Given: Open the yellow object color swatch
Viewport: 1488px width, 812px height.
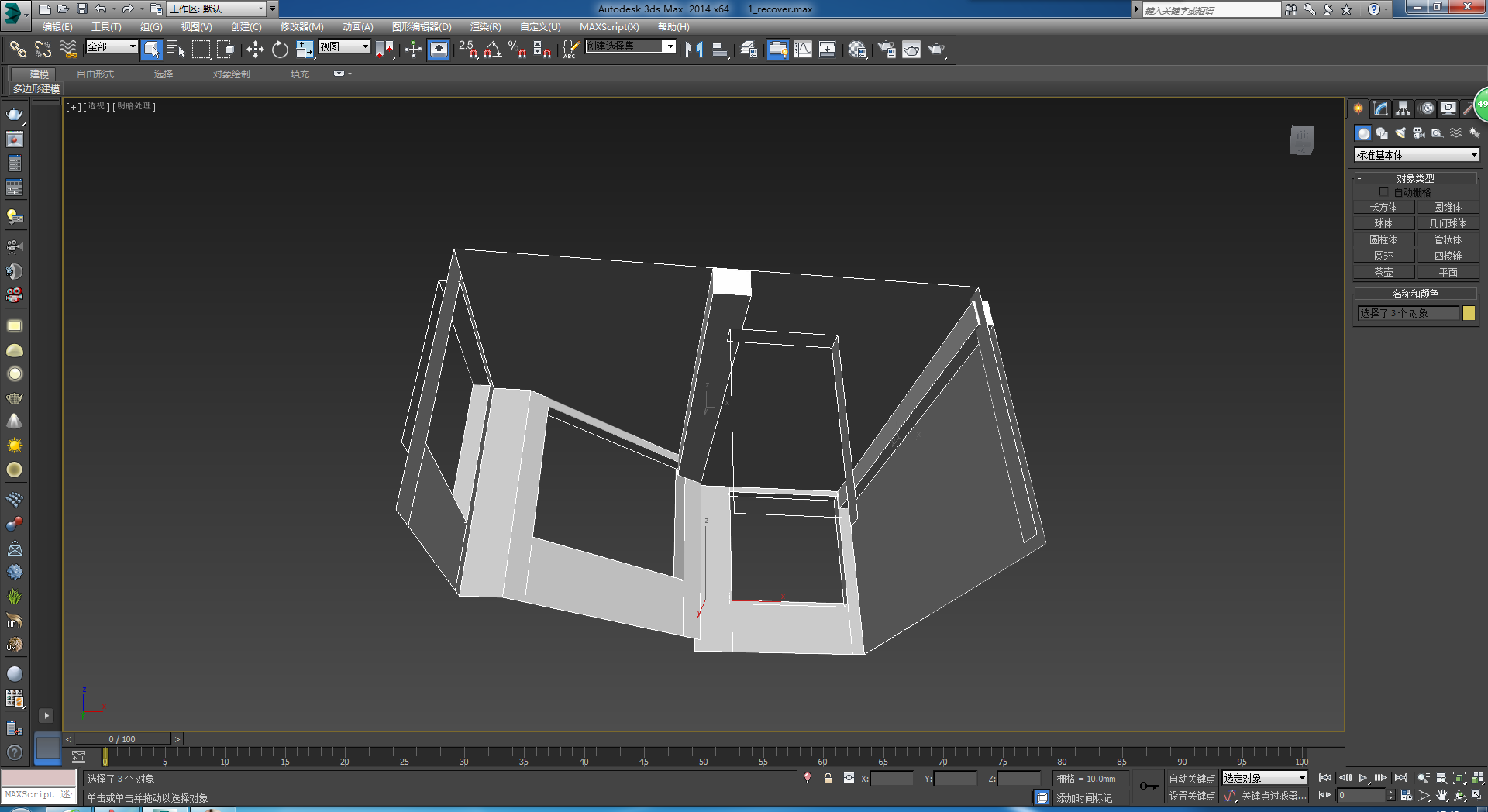Looking at the screenshot, I should pos(1469,313).
